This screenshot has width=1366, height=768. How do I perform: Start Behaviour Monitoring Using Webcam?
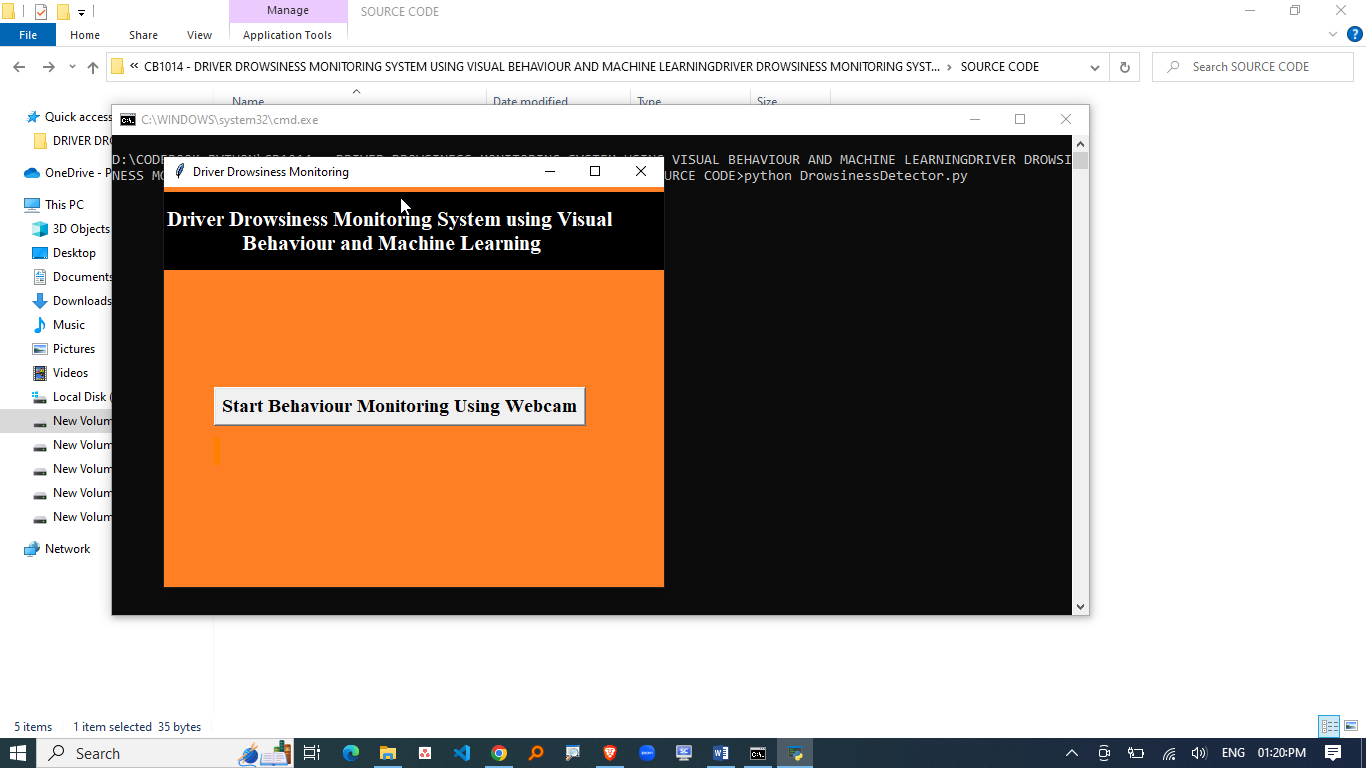pyautogui.click(x=399, y=406)
